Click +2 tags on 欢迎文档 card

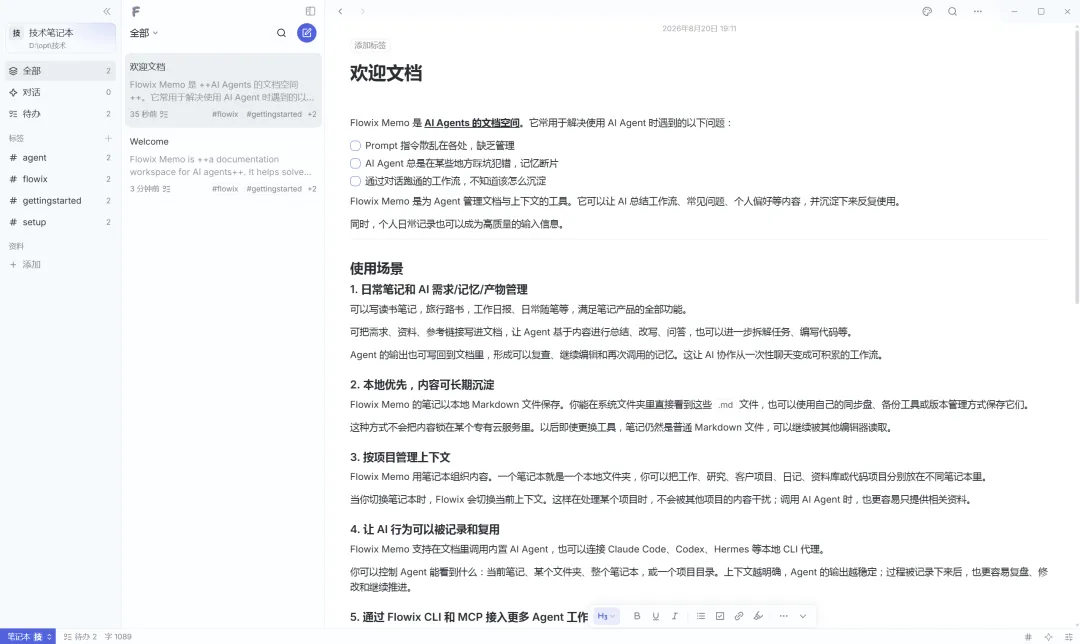pos(312,114)
